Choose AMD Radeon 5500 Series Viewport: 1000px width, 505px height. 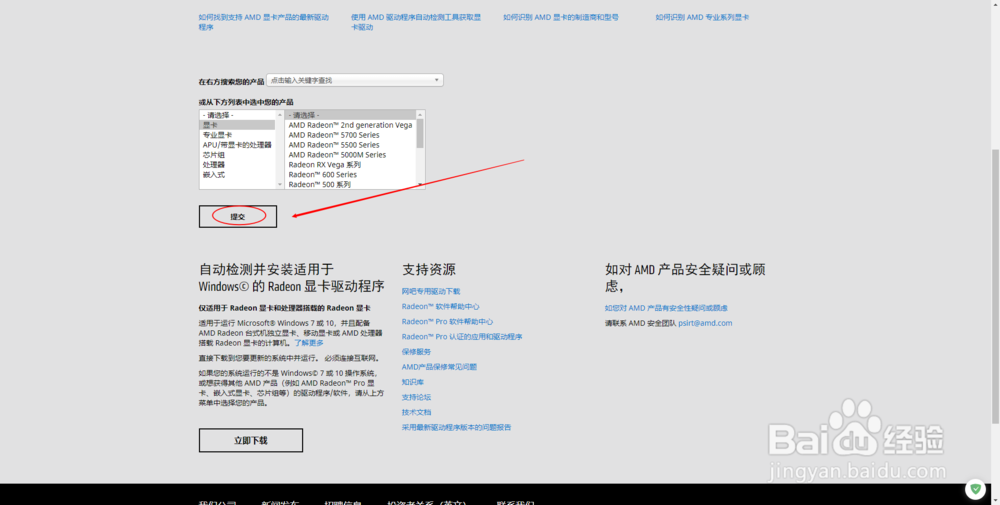(351, 145)
